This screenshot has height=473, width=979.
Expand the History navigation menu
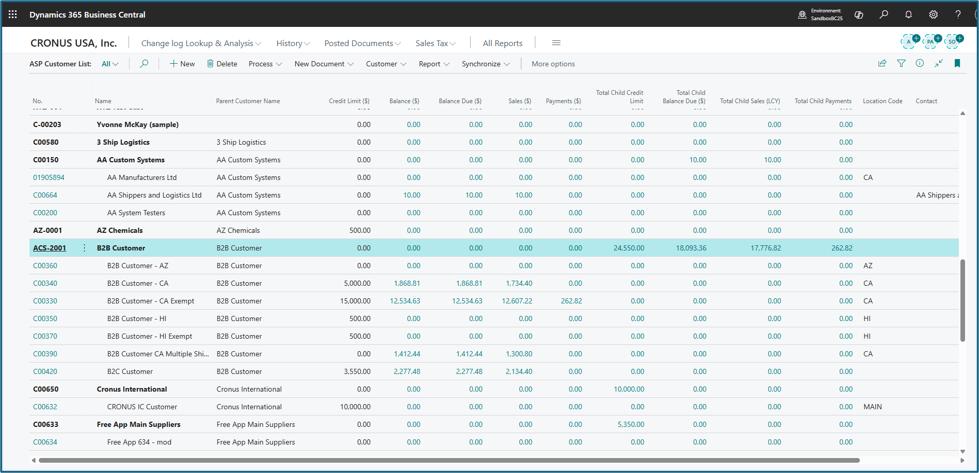click(293, 44)
